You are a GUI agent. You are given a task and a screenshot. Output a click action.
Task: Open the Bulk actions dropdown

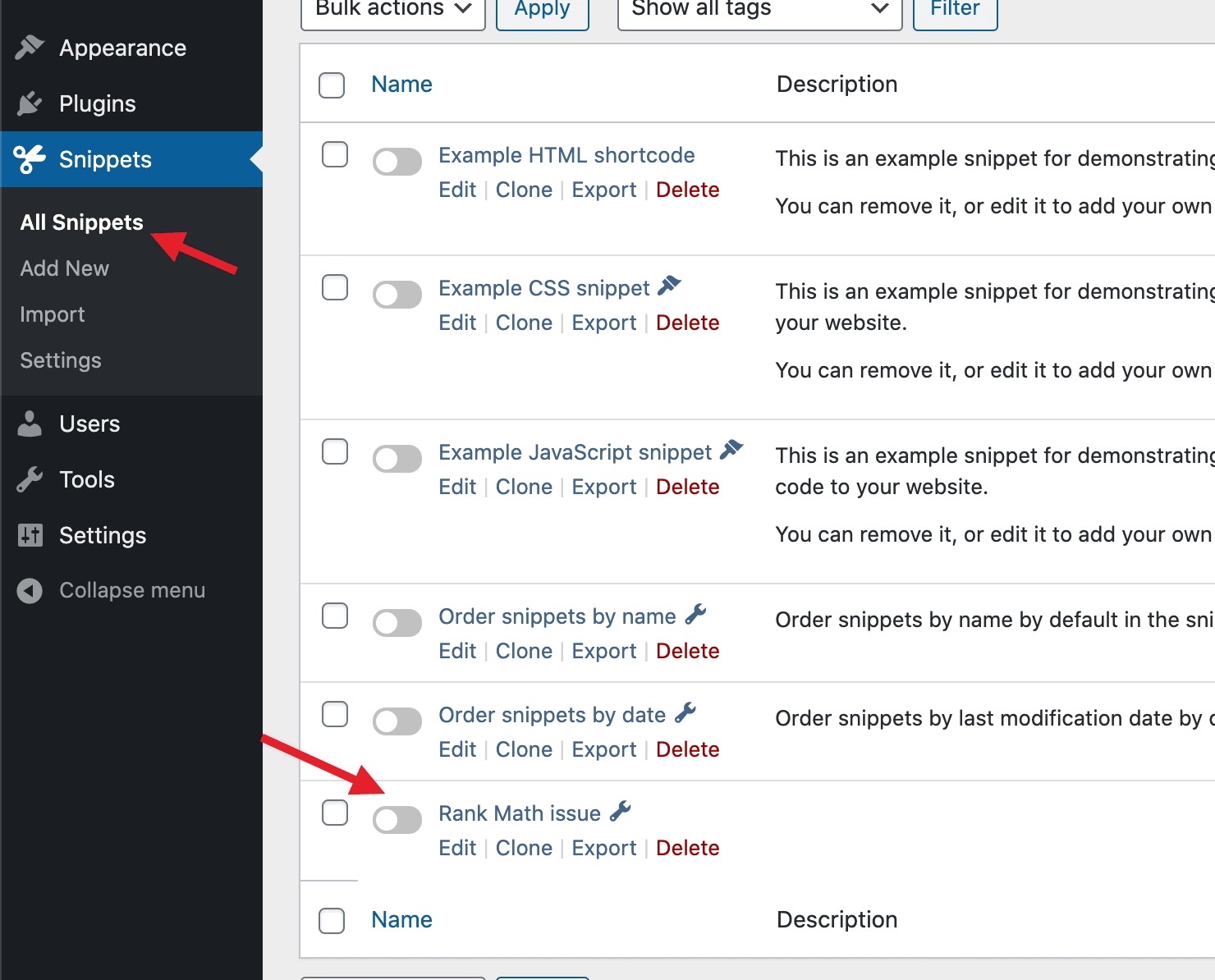coord(393,10)
